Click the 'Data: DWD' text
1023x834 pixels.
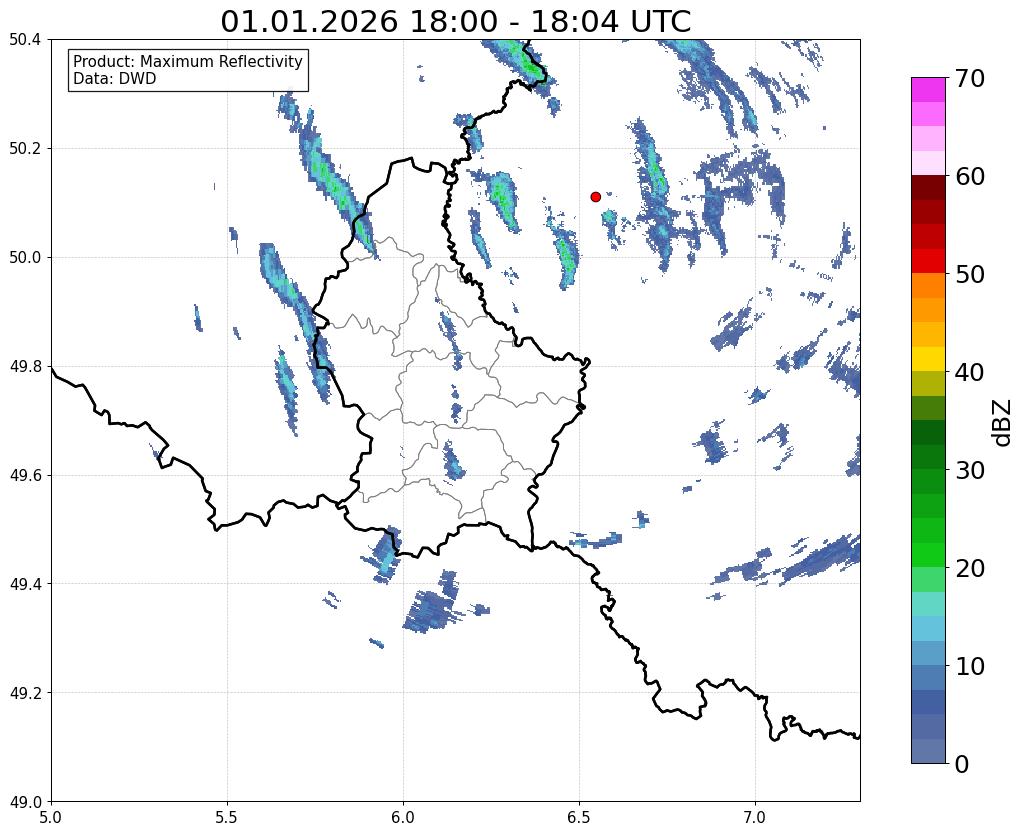click(x=115, y=79)
